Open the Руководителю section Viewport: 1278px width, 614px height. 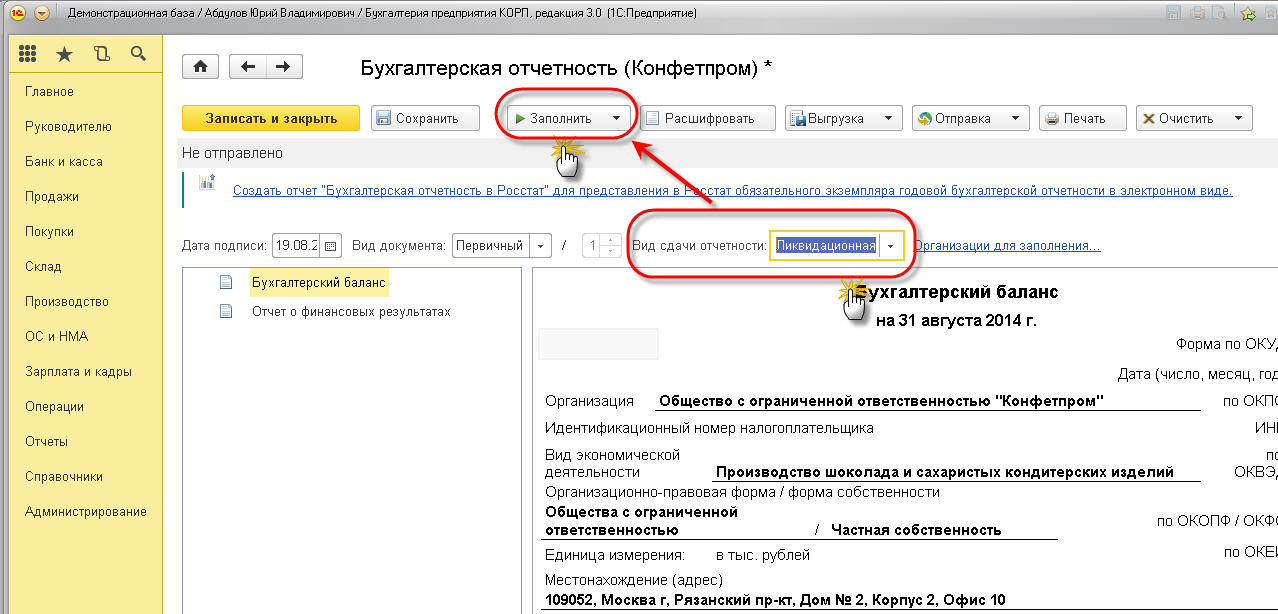[x=68, y=126]
